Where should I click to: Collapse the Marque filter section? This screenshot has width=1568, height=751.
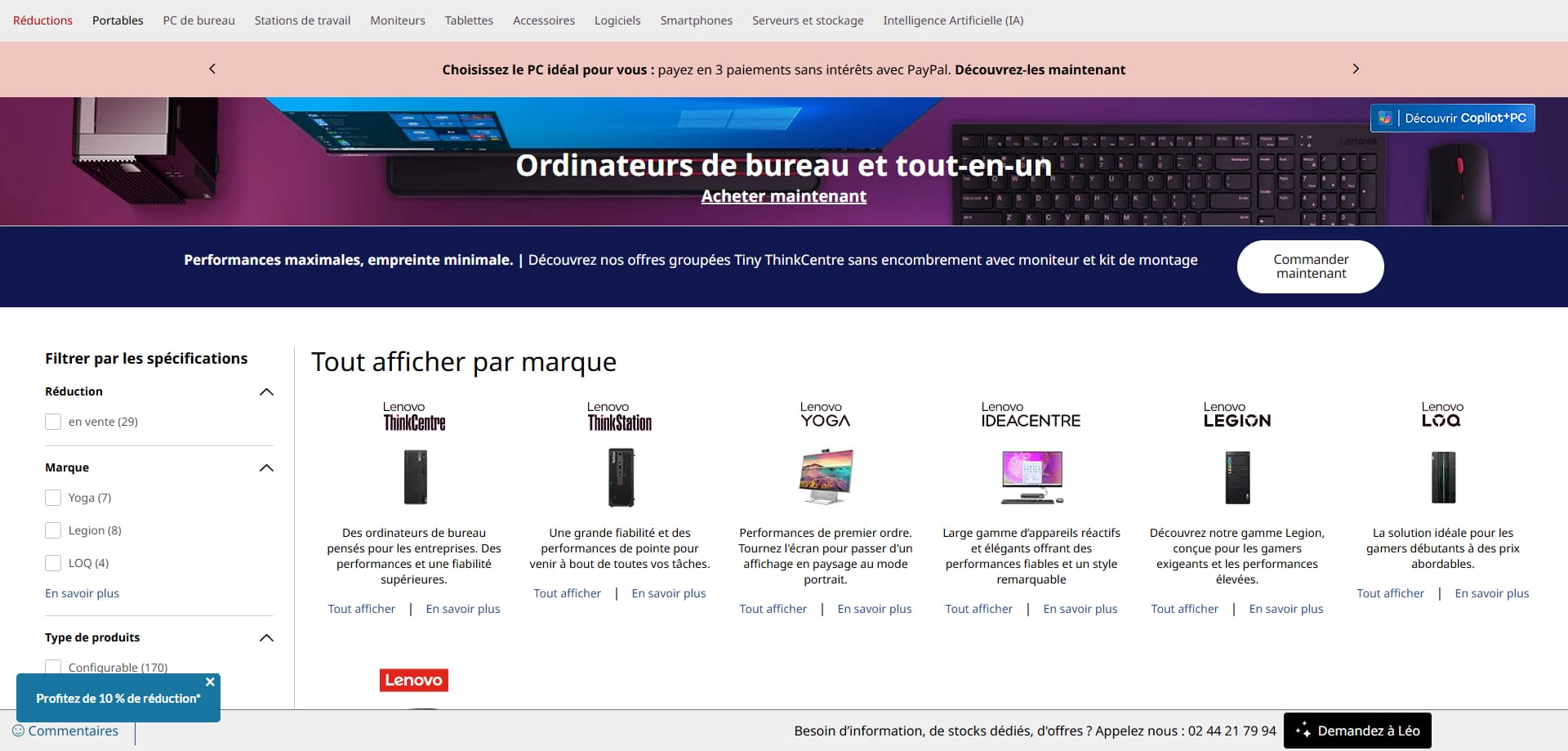pyautogui.click(x=266, y=467)
